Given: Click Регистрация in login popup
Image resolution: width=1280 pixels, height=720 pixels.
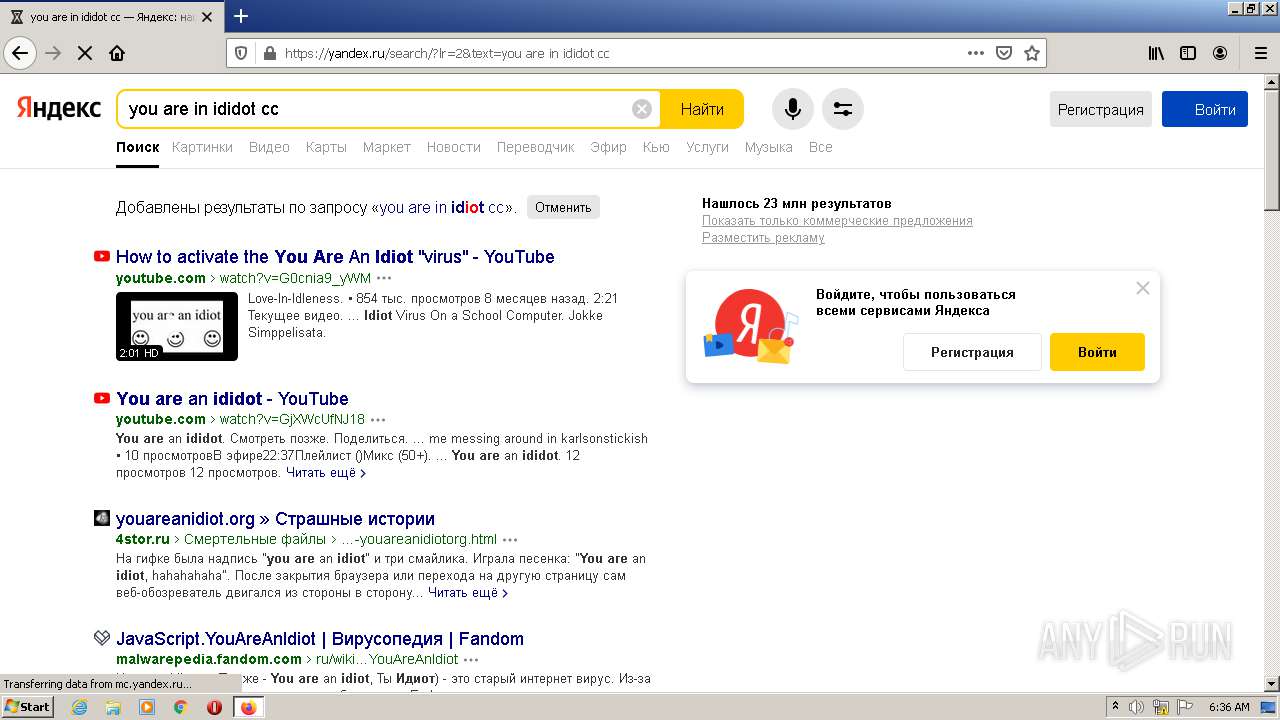Looking at the screenshot, I should click(972, 352).
